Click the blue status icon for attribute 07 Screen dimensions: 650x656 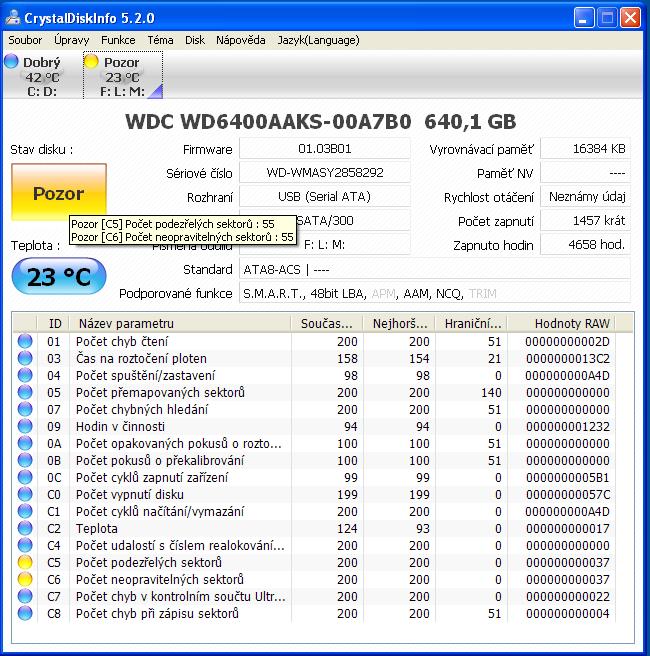[x=25, y=409]
